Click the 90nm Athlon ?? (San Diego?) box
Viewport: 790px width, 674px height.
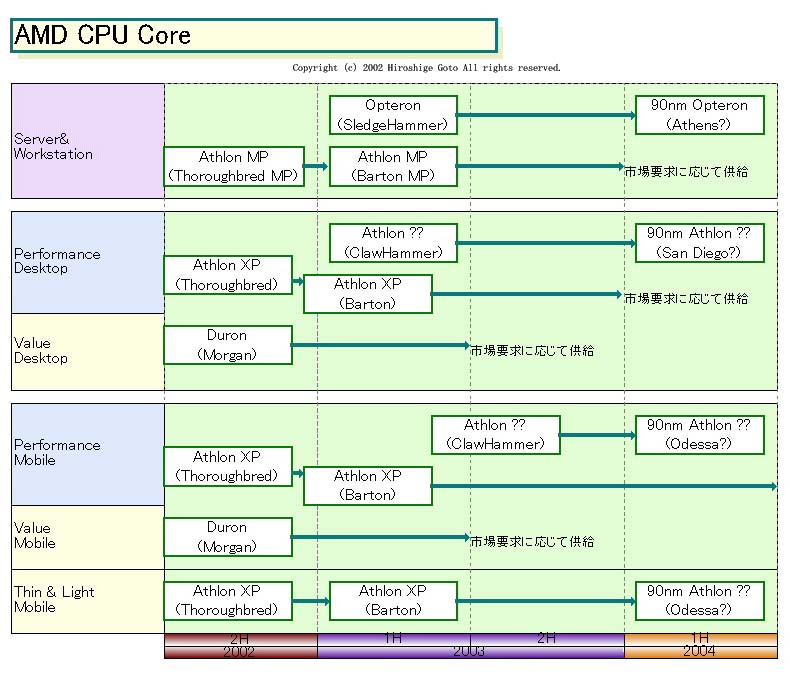tap(699, 243)
